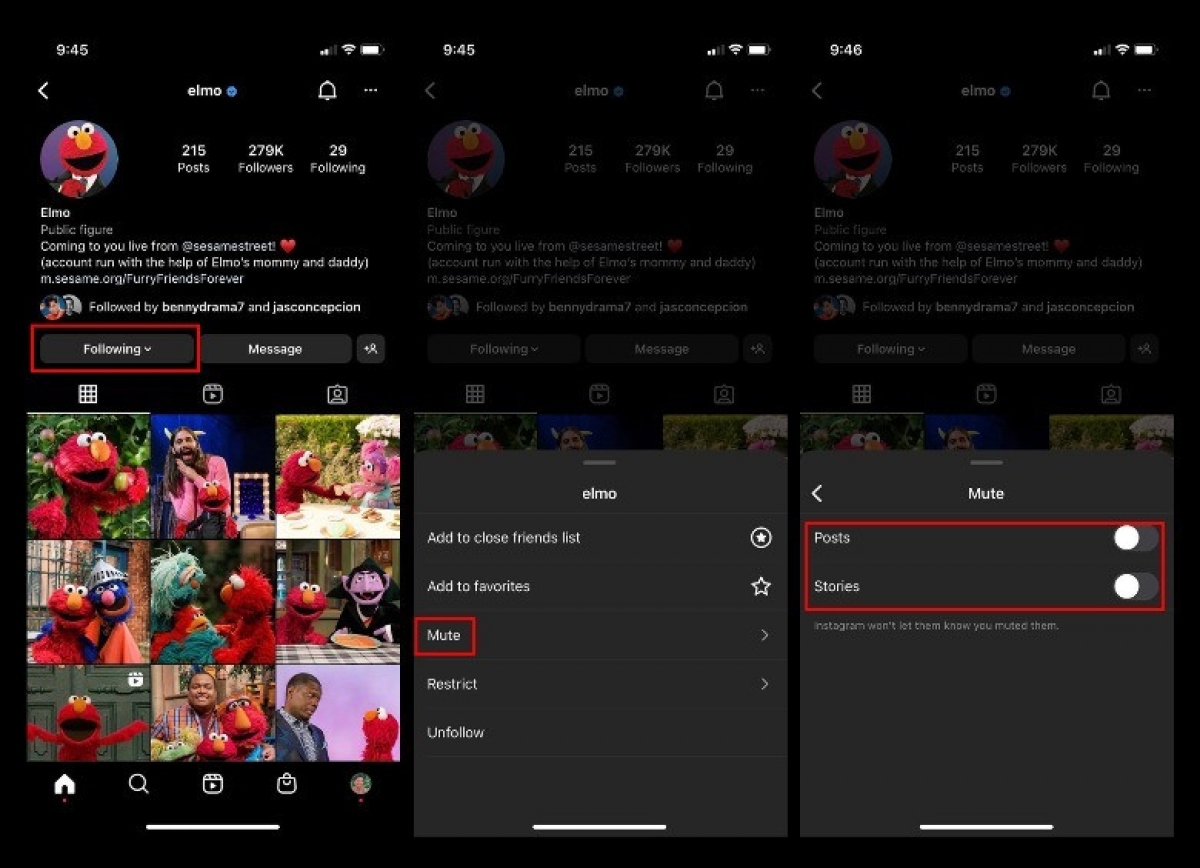1200x868 pixels.
Task: Tap the add-person suggestion icon beside the bright Message button
Action: coord(371,349)
